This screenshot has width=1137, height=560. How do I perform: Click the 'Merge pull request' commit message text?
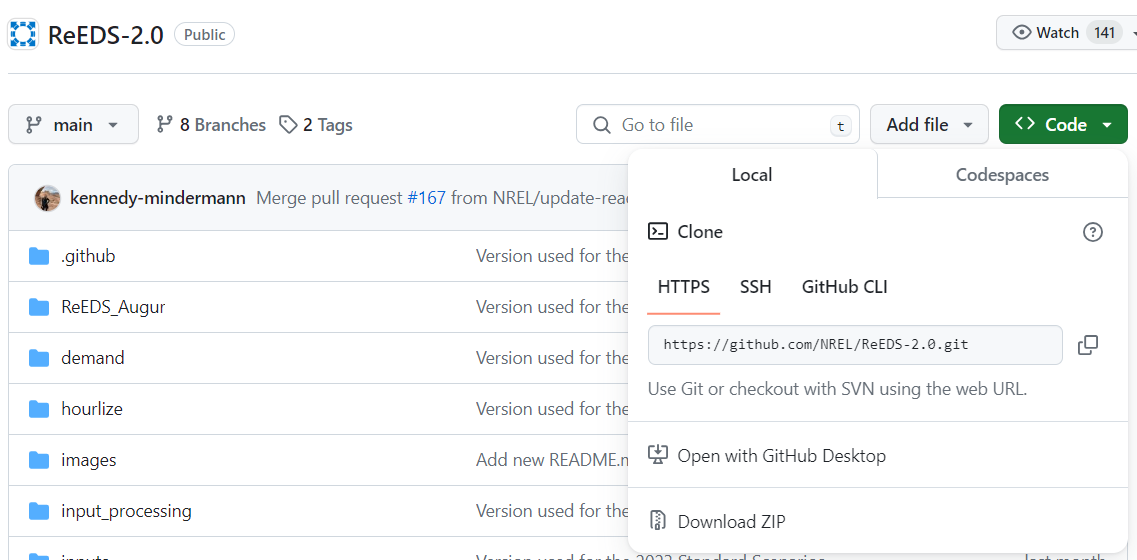329,198
